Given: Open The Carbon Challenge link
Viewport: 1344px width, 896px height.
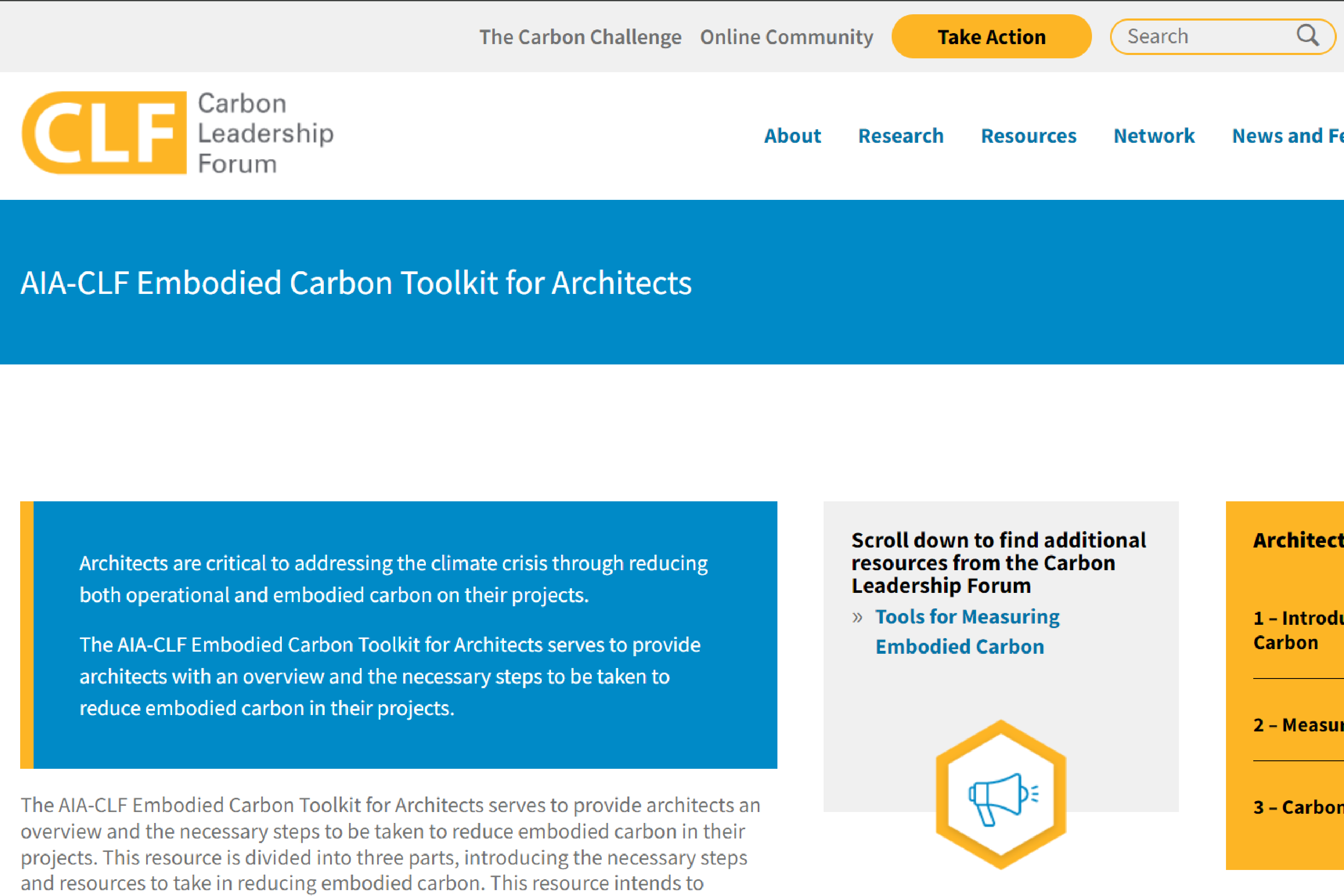Looking at the screenshot, I should pyautogui.click(x=580, y=37).
